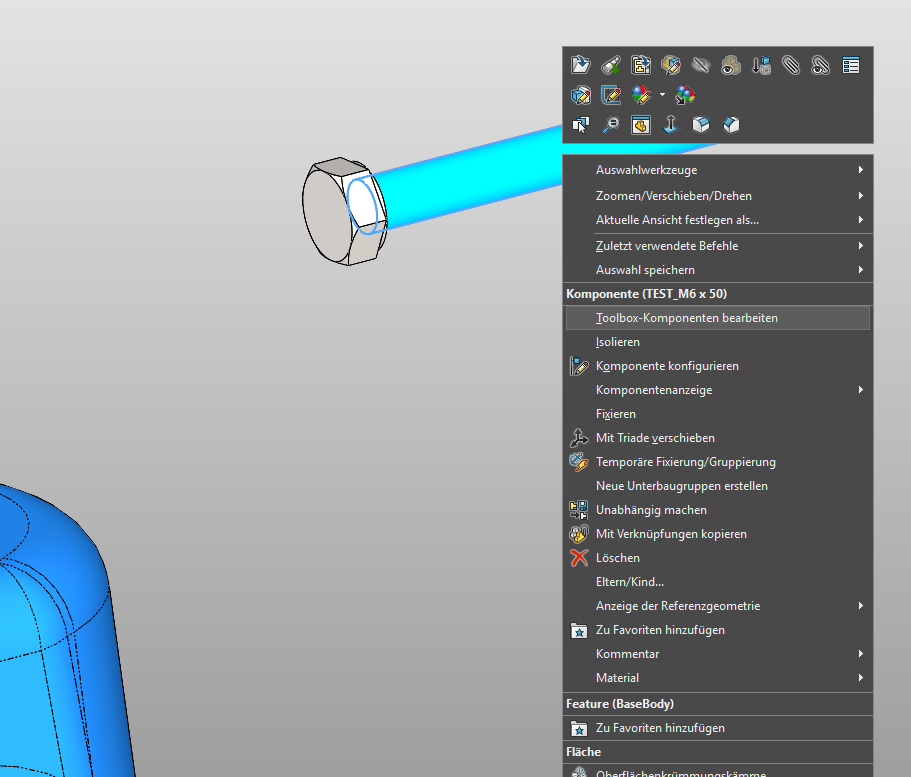Open the appearance dropdown arrow
Image resolution: width=911 pixels, height=777 pixels.
click(x=661, y=96)
